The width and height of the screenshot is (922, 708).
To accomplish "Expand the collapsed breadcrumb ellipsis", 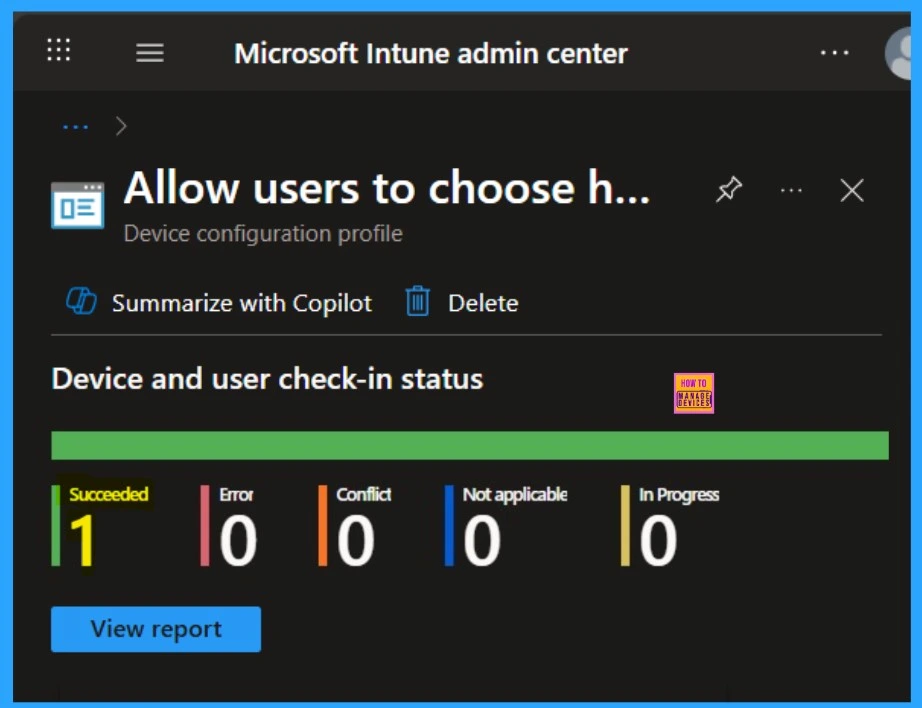I will 75,126.
